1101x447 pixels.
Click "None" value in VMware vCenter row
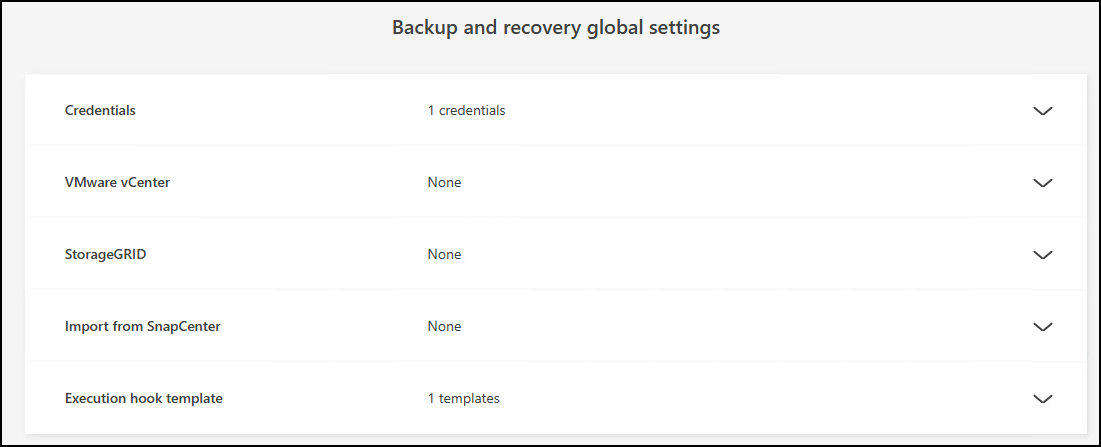tap(444, 183)
